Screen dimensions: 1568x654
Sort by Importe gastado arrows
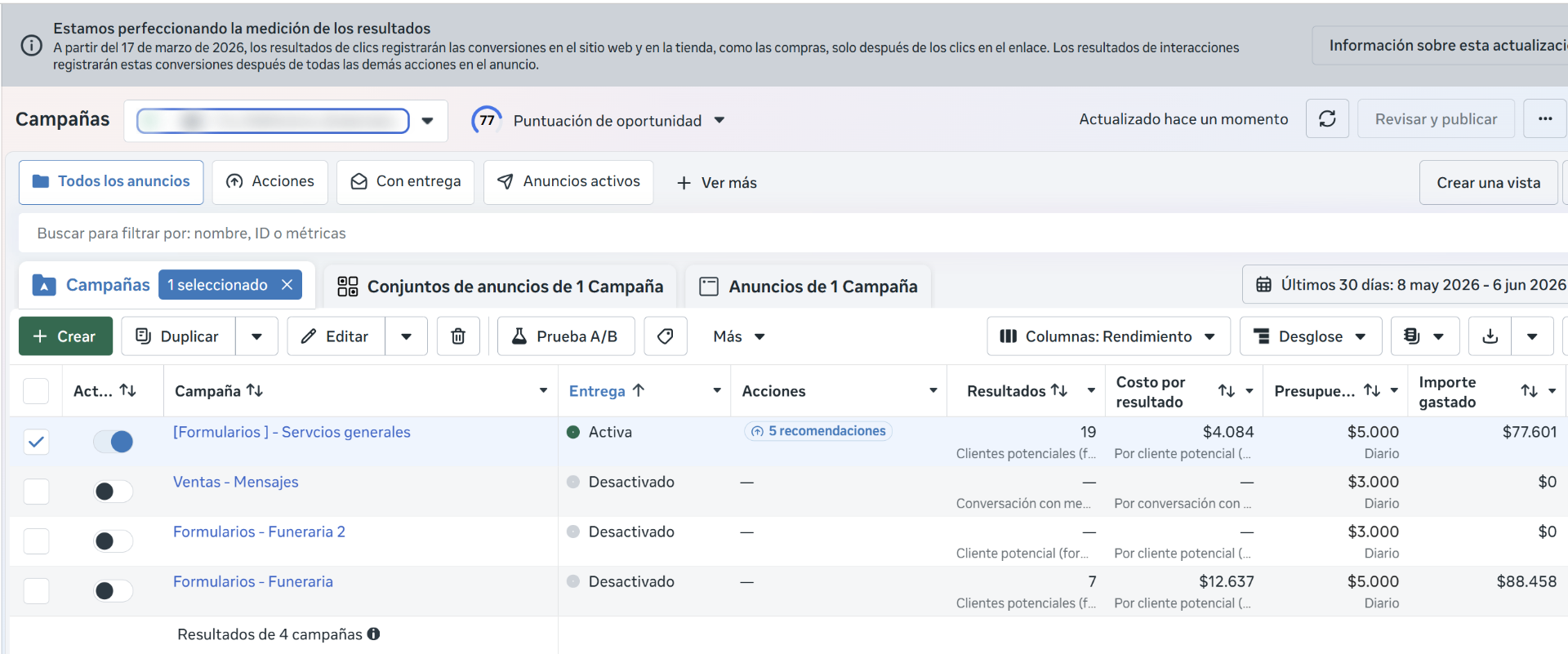tap(1530, 391)
